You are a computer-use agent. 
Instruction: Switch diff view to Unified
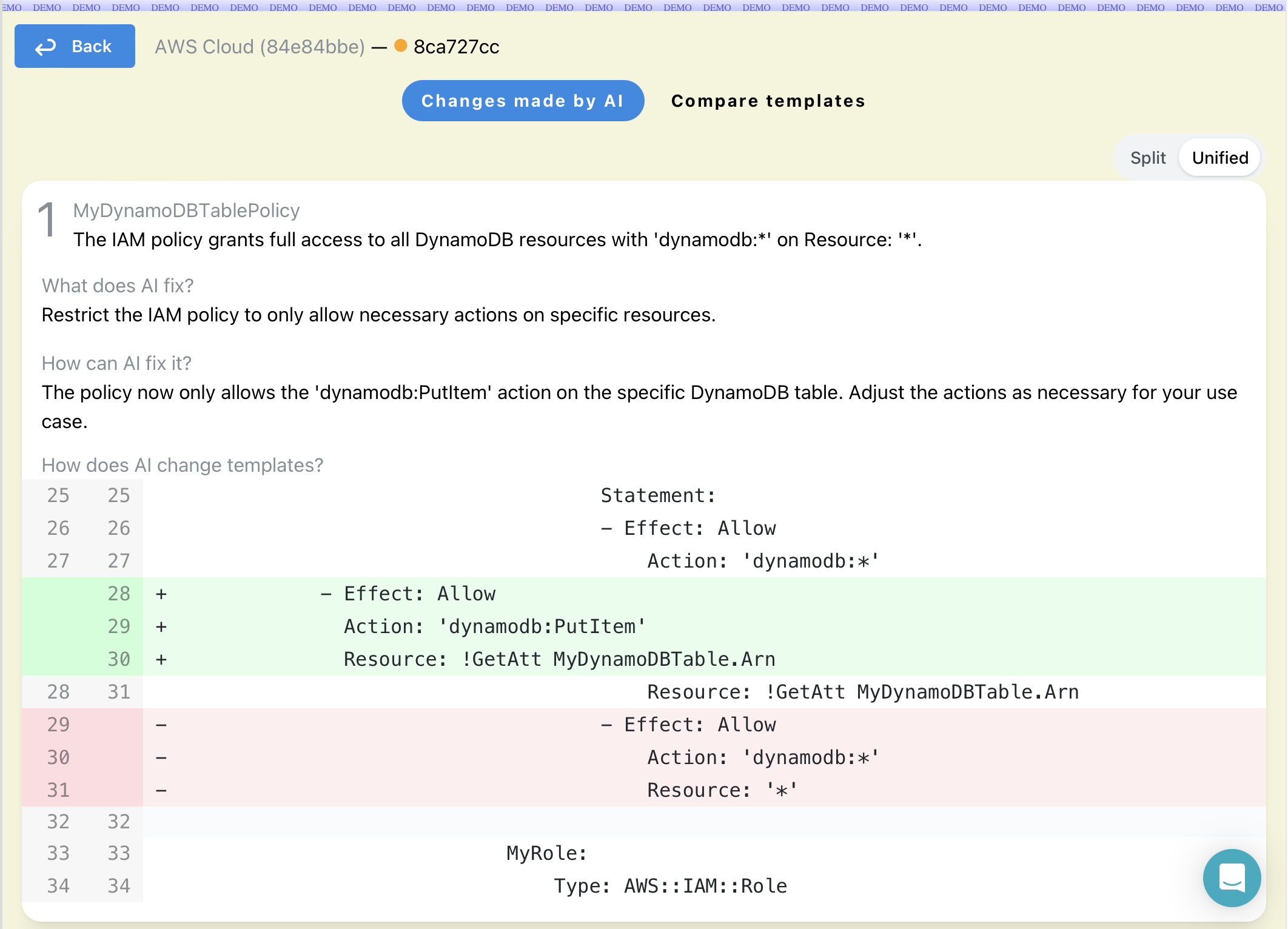(1219, 158)
